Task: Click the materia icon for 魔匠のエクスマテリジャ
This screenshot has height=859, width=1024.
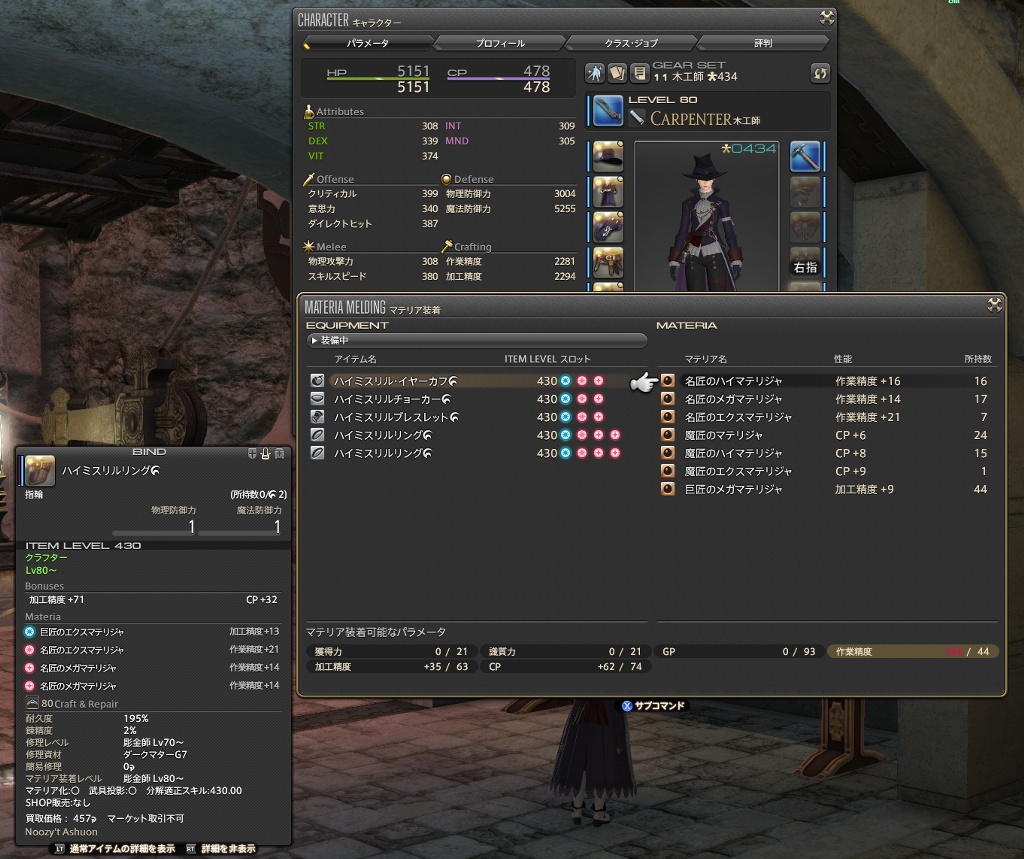Action: tap(667, 471)
